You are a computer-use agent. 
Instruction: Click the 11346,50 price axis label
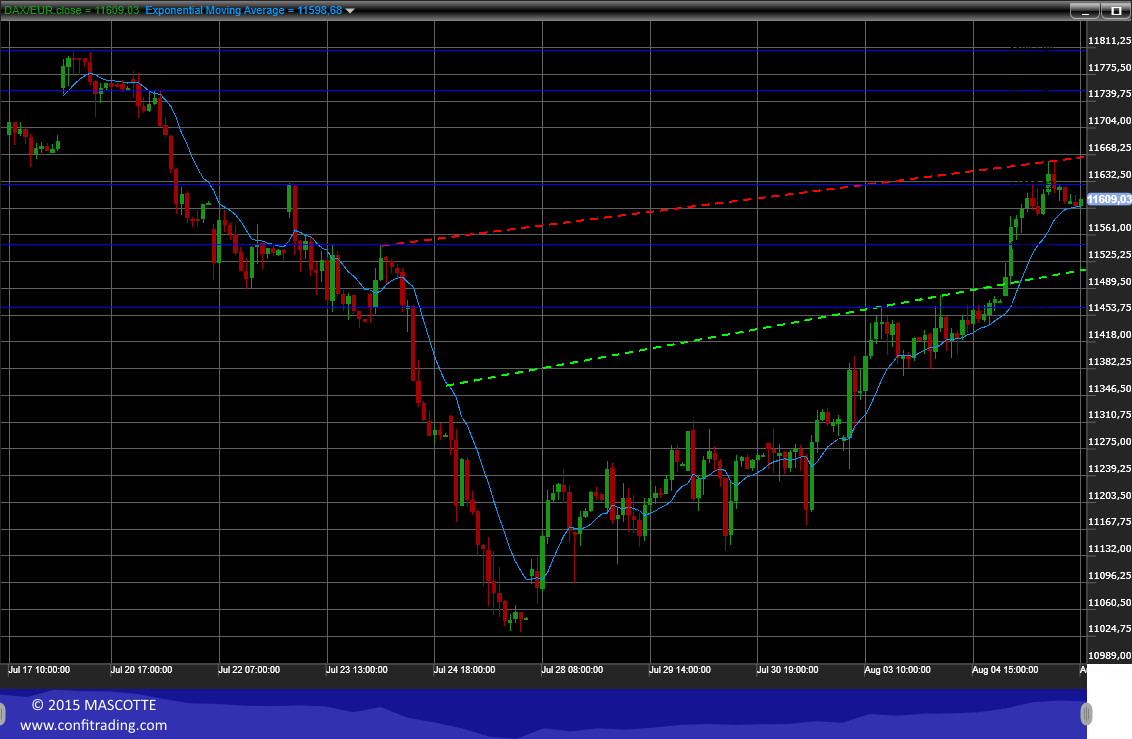coord(1110,389)
